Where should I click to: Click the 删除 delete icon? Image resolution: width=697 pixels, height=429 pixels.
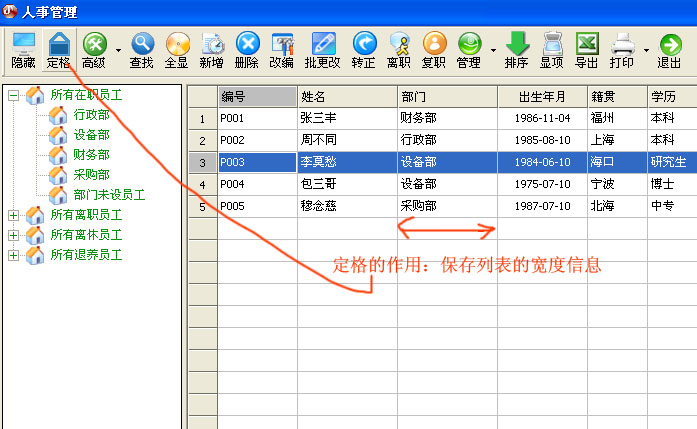pos(247,50)
